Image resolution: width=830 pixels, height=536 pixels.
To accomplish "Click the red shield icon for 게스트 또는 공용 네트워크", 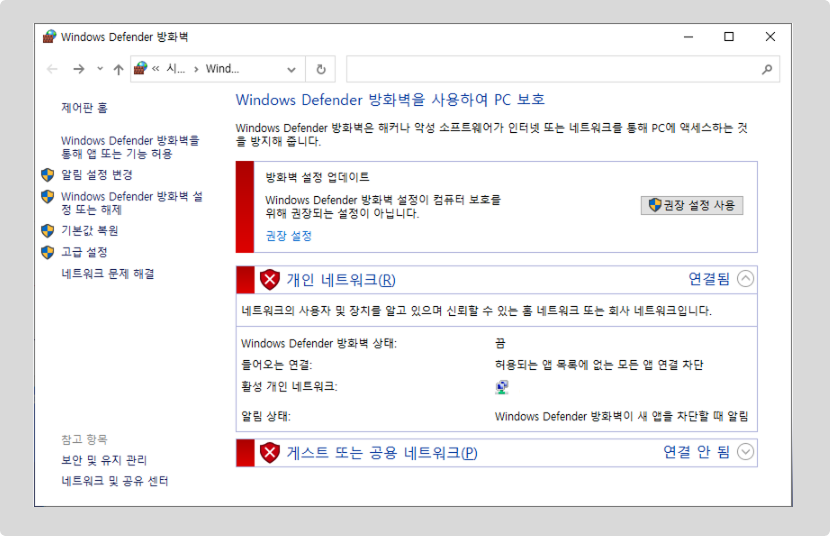I will 269,453.
